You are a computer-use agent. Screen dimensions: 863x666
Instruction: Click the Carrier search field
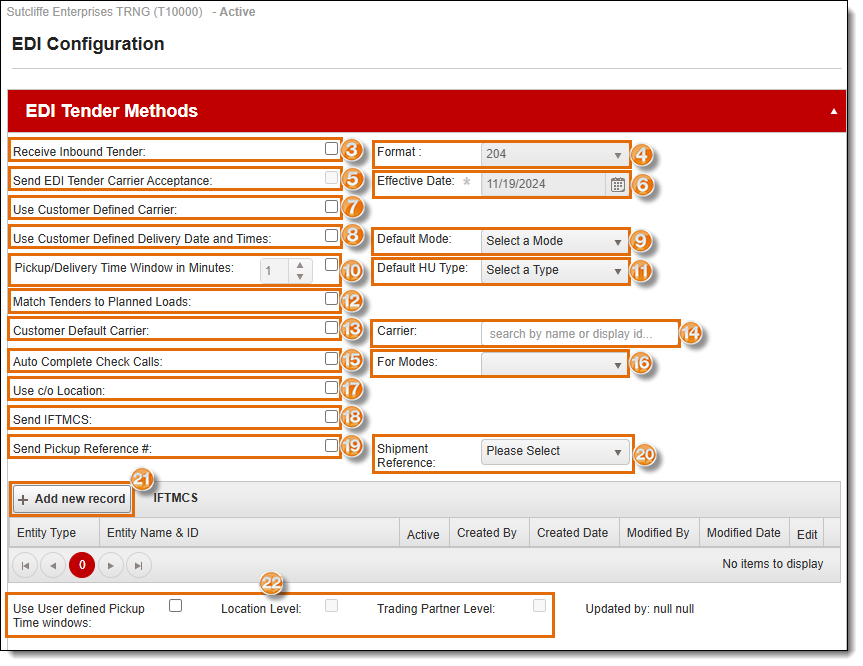[x=580, y=334]
